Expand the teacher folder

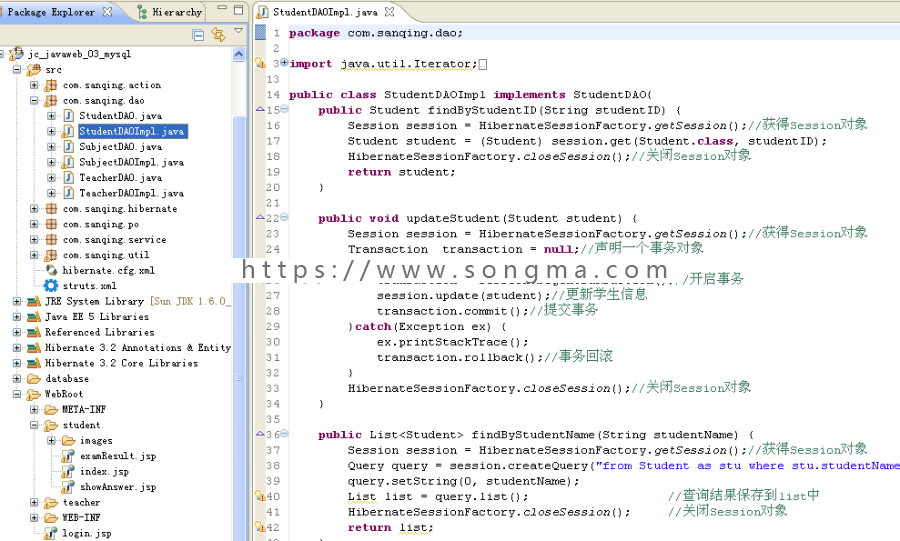[x=34, y=503]
